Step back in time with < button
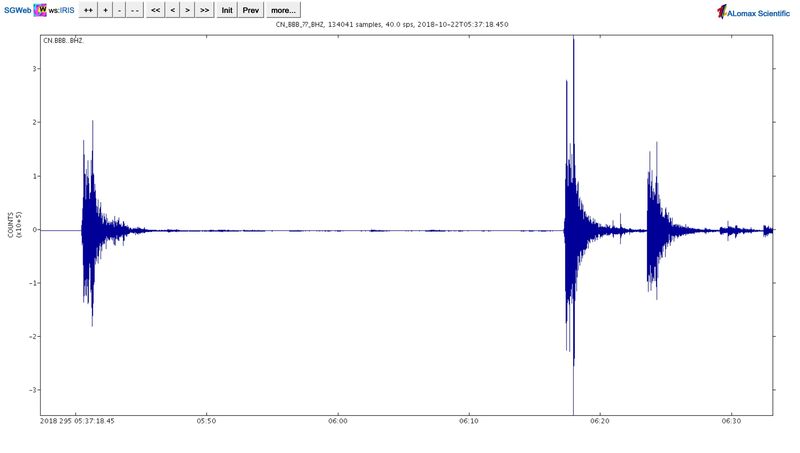The image size is (800, 453). [172, 10]
